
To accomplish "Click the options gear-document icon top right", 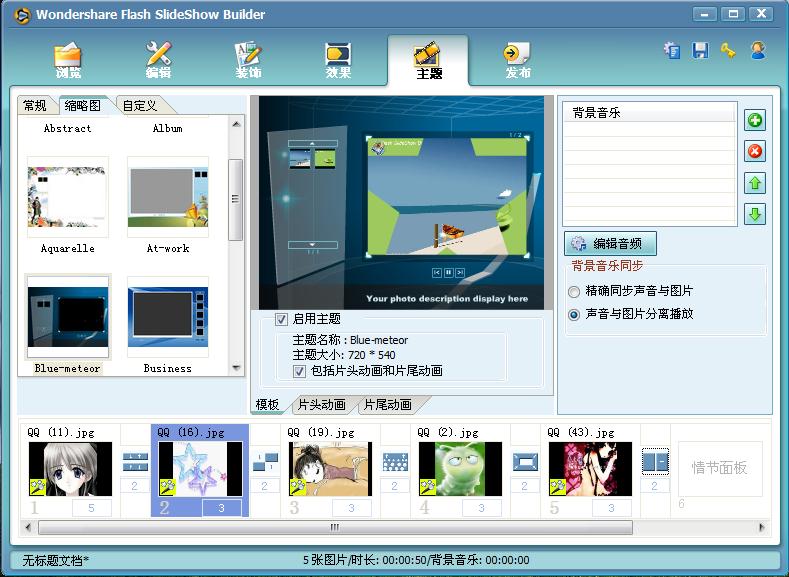I will pos(672,51).
